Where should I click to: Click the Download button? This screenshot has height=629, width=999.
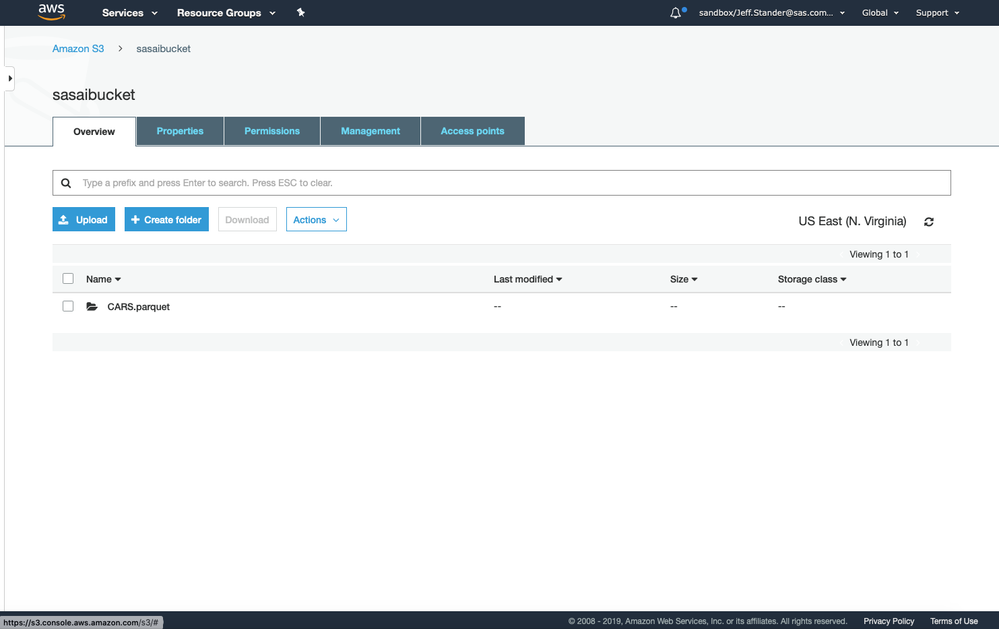point(247,219)
